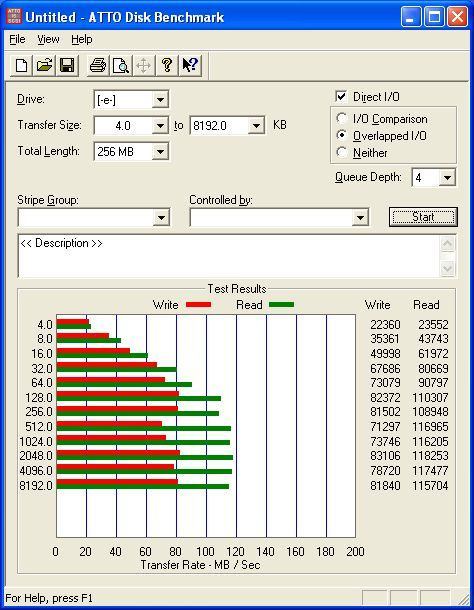Screen dimensions: 474x610
Task: Click the read value 23552
Action: coord(433,324)
